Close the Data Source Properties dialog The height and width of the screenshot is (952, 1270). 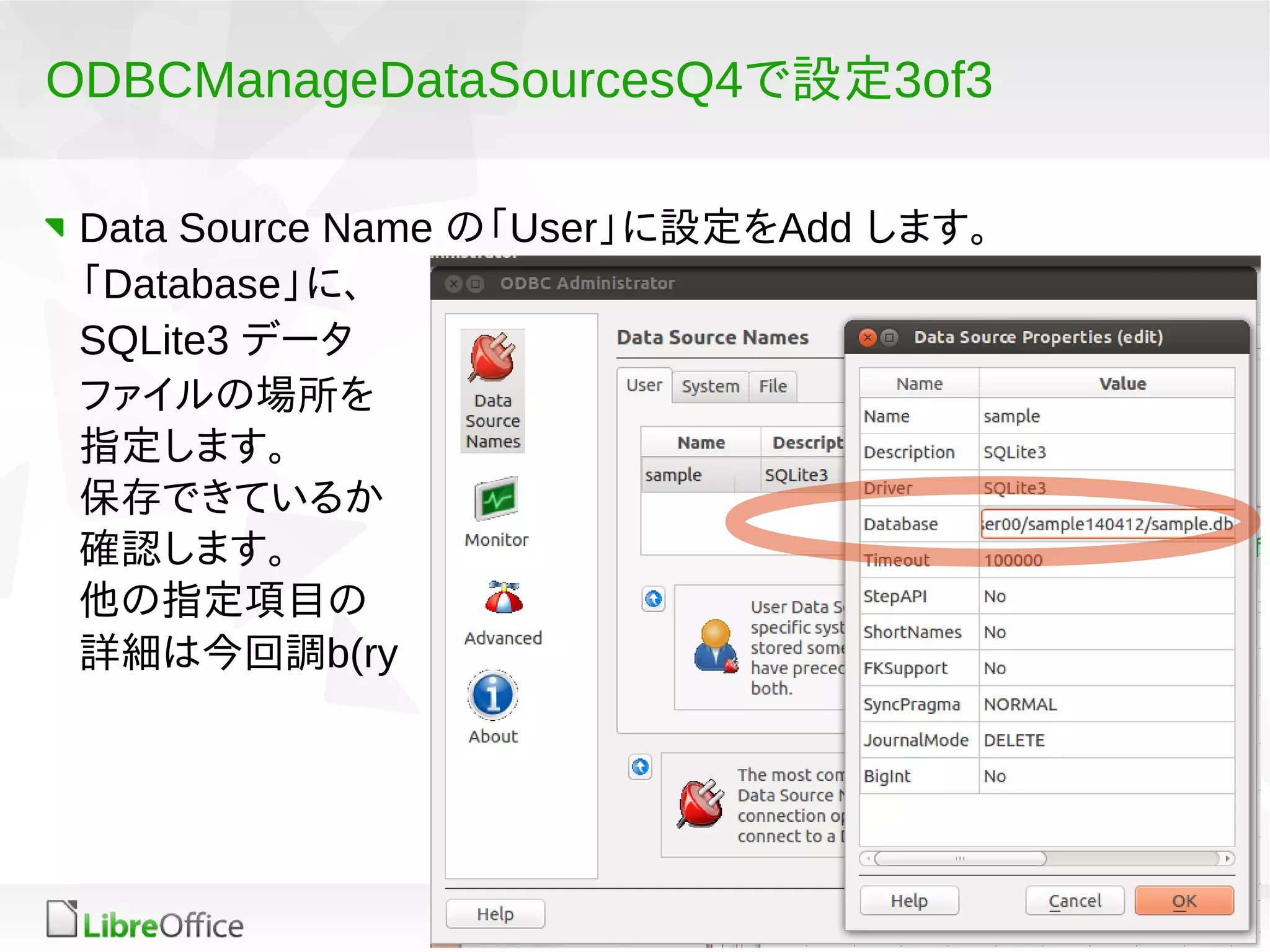(868, 337)
